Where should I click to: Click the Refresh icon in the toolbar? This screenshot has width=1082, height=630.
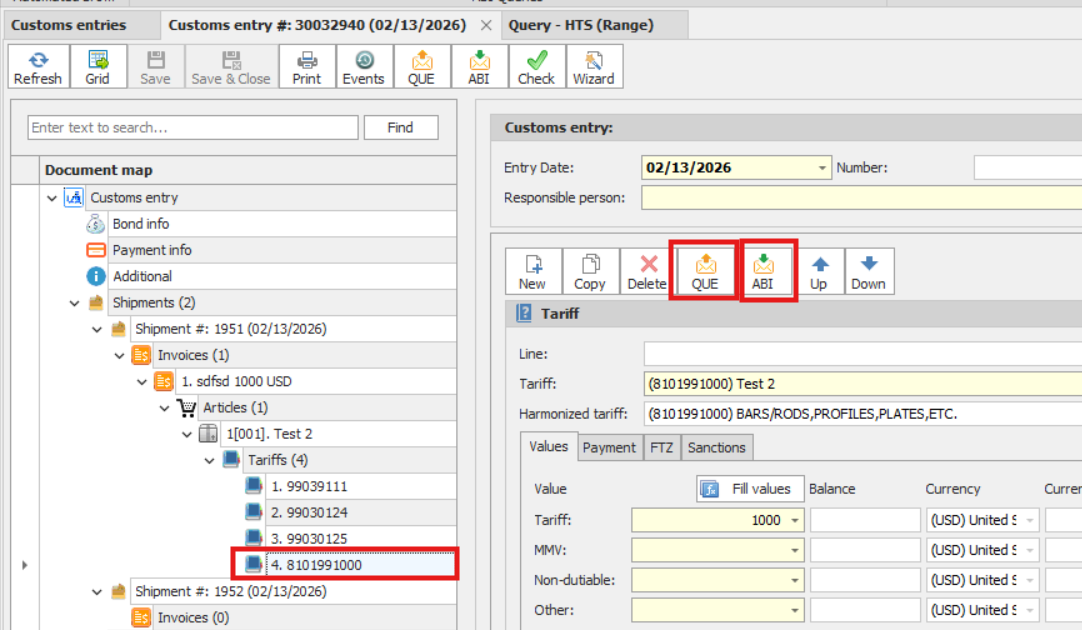click(x=37, y=66)
